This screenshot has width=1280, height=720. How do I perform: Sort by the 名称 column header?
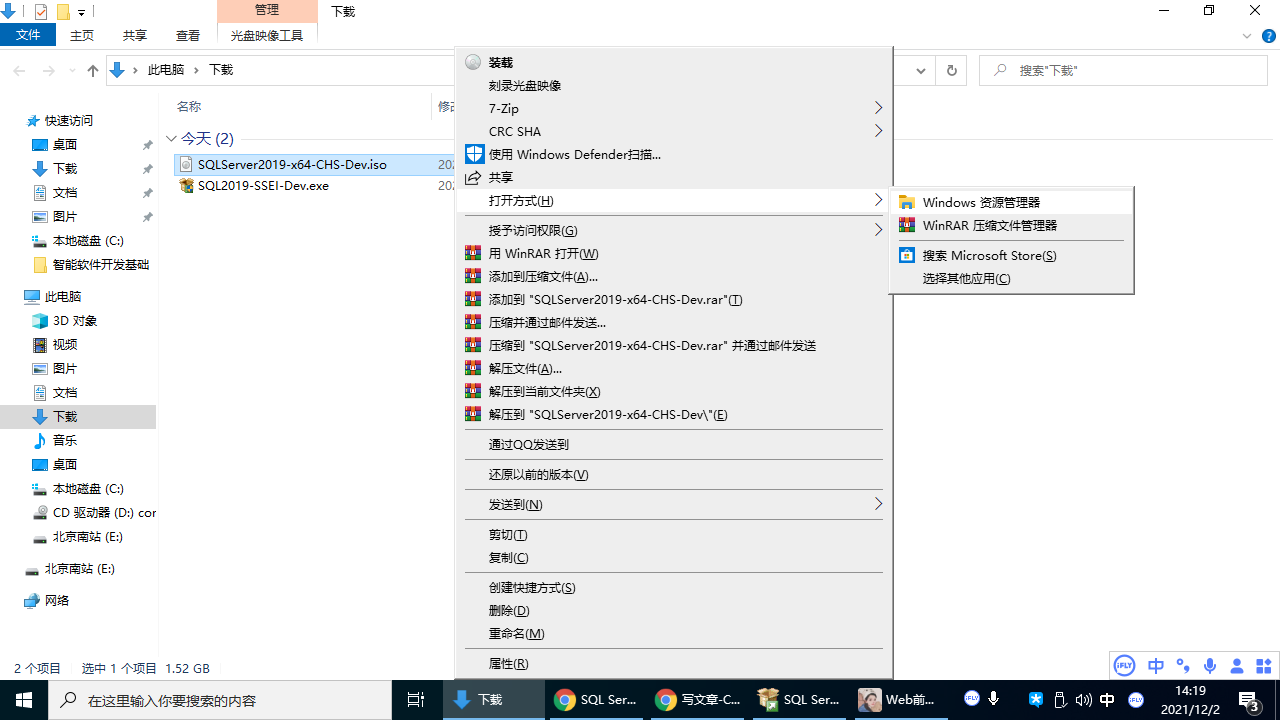click(189, 106)
